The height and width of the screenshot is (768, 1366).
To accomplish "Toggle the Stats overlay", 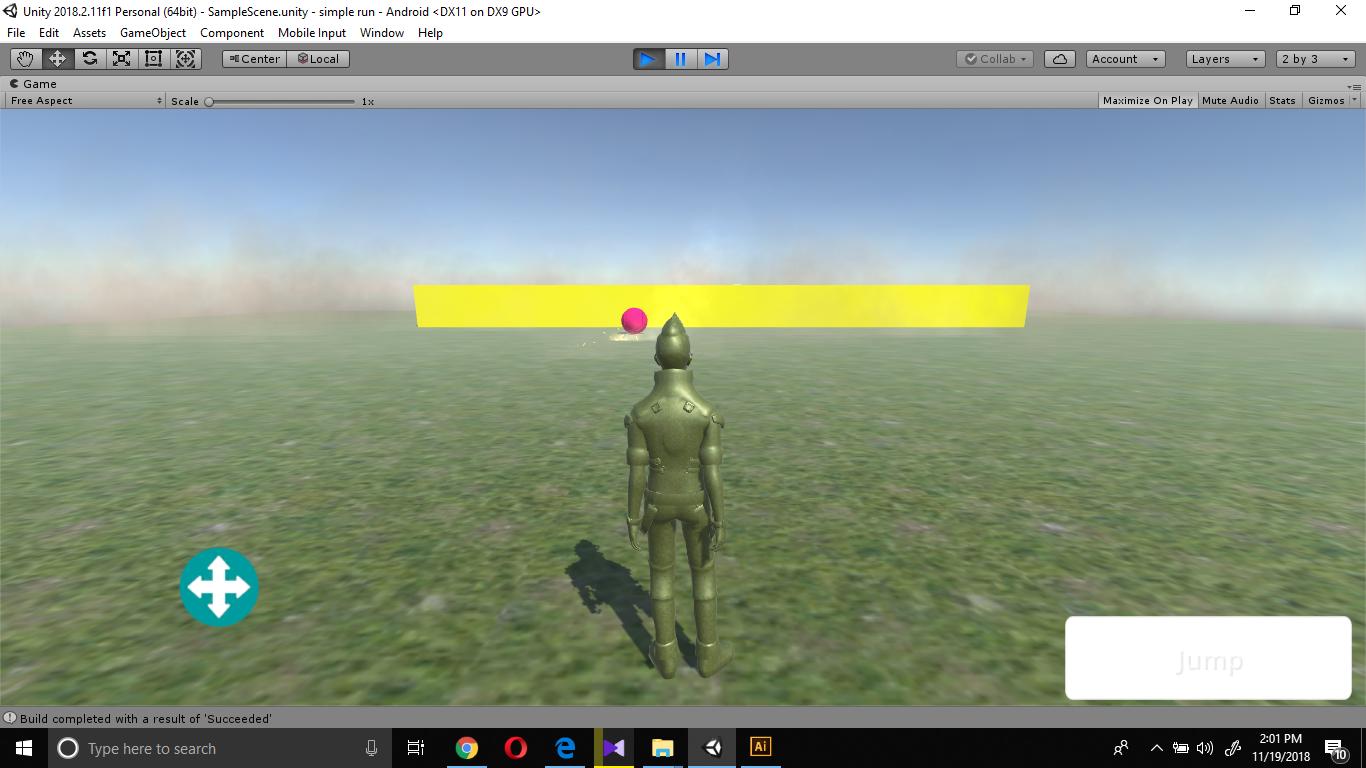I will pos(1282,101).
